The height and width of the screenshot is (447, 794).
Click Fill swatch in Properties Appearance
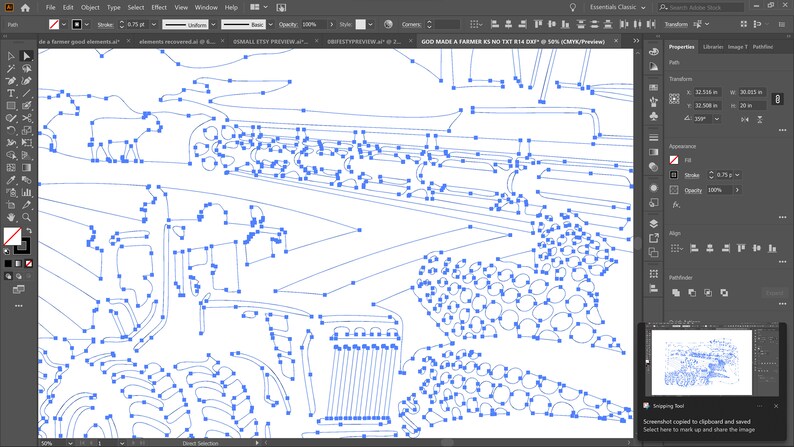(674, 160)
